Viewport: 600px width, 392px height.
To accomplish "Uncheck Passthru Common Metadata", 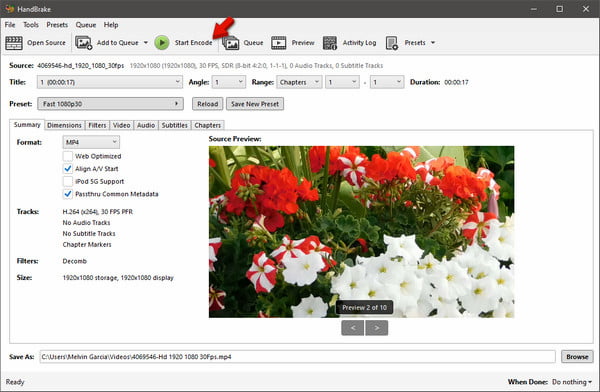I will click(x=68, y=194).
